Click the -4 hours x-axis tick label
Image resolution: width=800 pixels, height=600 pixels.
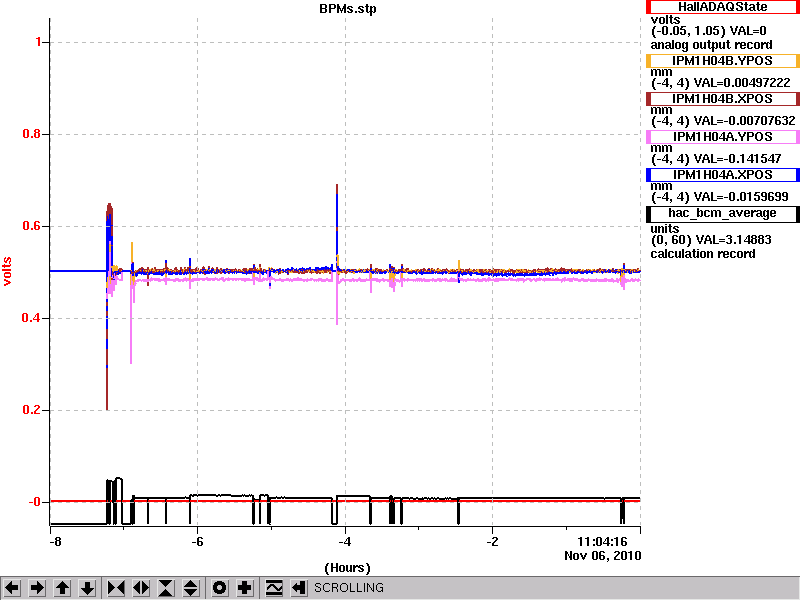pyautogui.click(x=345, y=542)
